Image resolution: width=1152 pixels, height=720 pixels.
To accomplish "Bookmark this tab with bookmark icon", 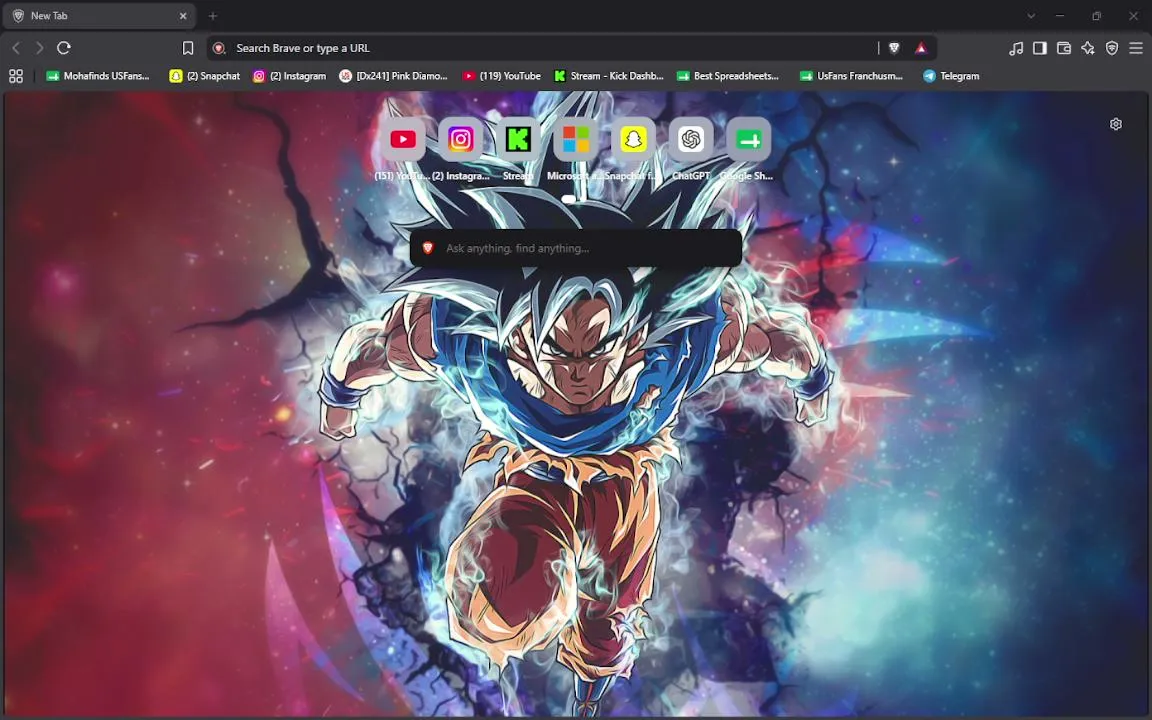I will pyautogui.click(x=188, y=48).
